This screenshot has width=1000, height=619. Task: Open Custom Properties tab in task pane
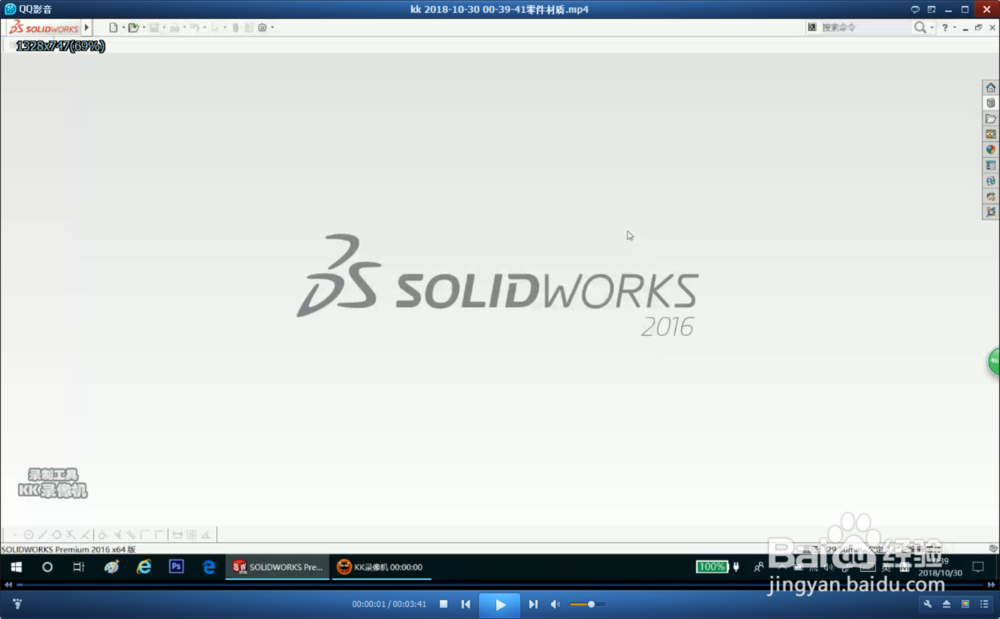[990, 165]
